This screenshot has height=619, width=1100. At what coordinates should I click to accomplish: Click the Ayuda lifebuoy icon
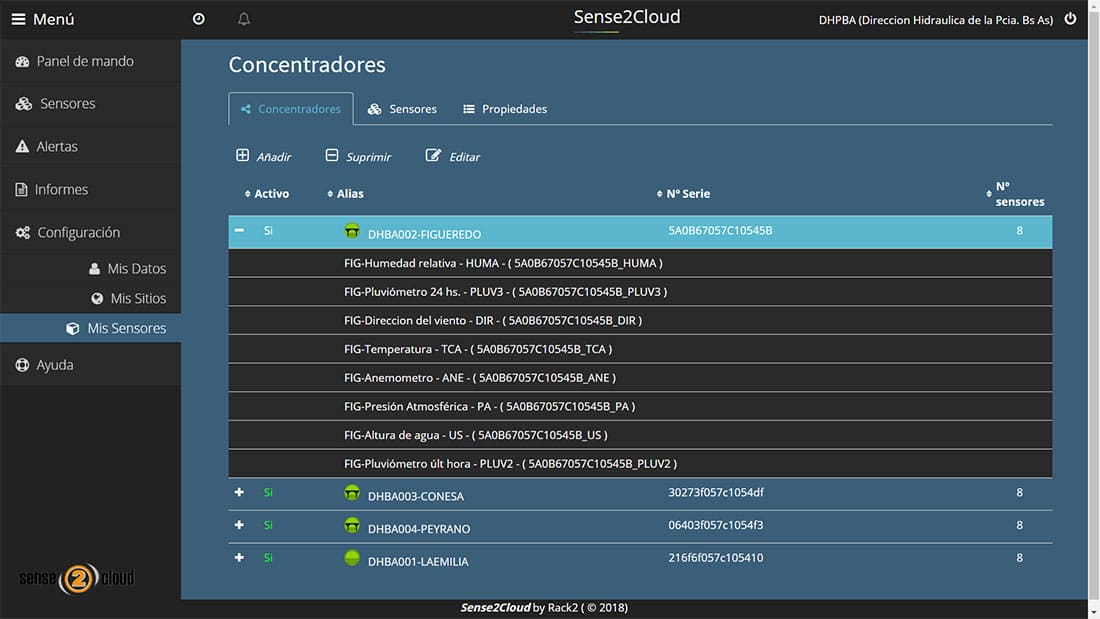22,365
